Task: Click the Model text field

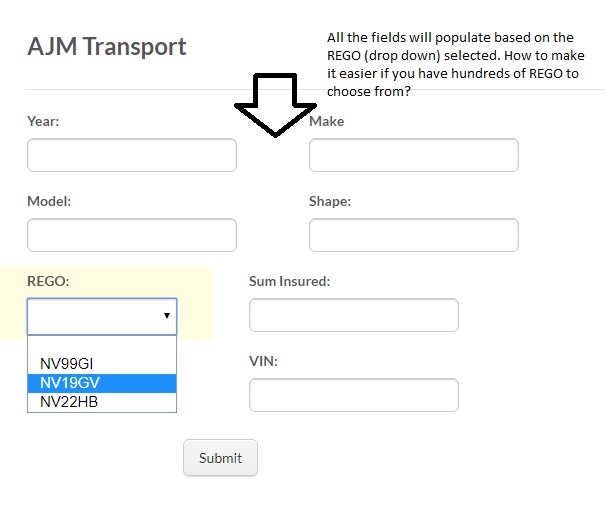Action: coord(132,235)
